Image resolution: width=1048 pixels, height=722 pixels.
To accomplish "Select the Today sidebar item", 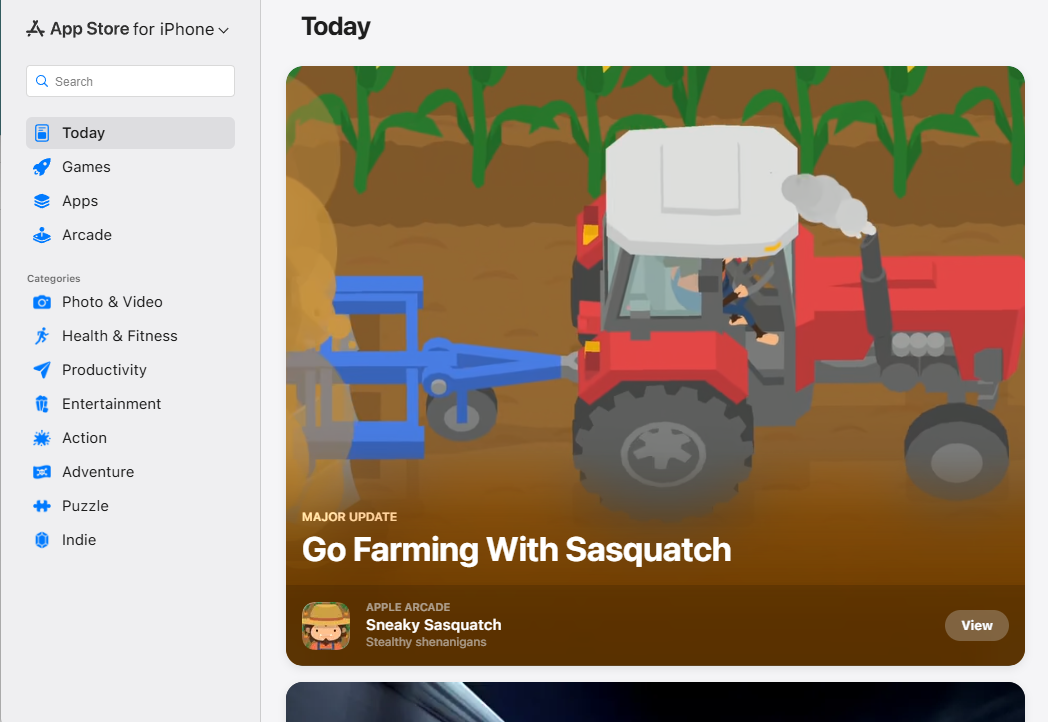I will 130,133.
